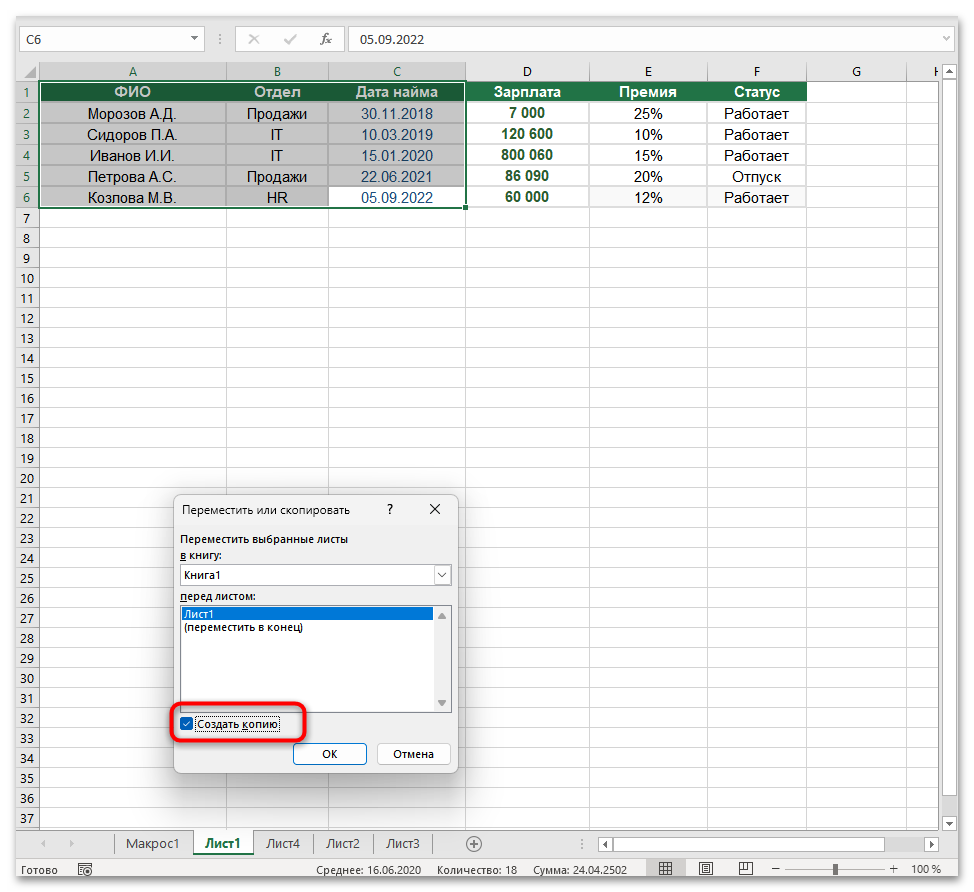Viewport: 974px width, 892px height.
Task: Enable the Enter checkmark in formula bar
Action: 291,39
